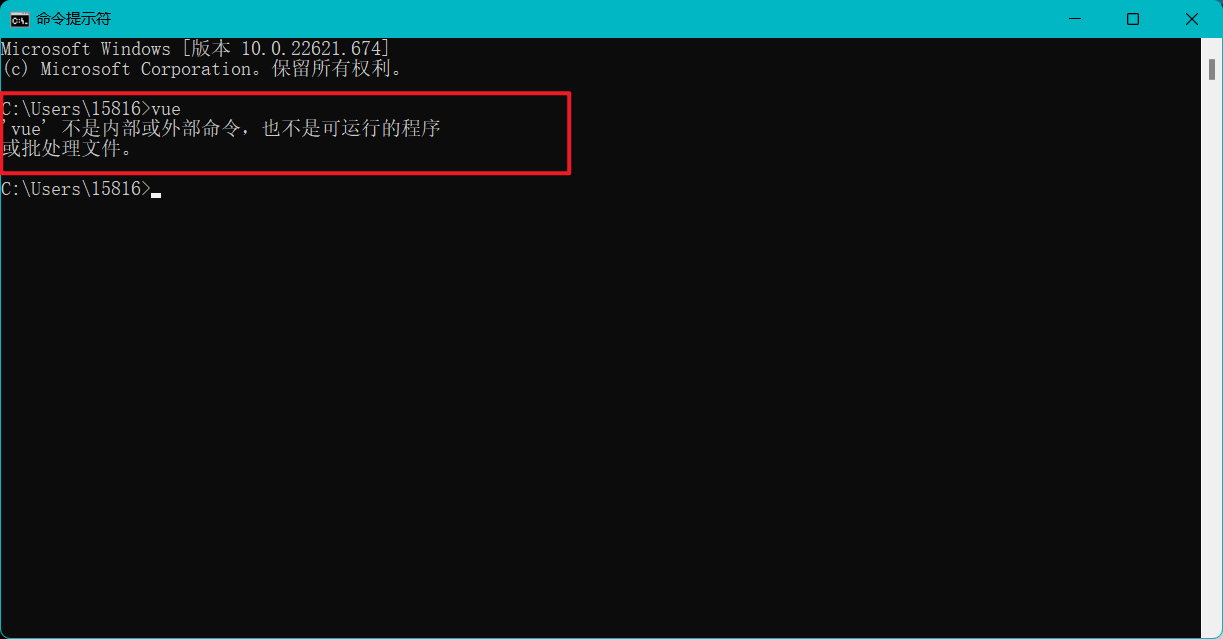Click the vertical scrollbar thumb
This screenshot has width=1223, height=639.
click(1211, 68)
